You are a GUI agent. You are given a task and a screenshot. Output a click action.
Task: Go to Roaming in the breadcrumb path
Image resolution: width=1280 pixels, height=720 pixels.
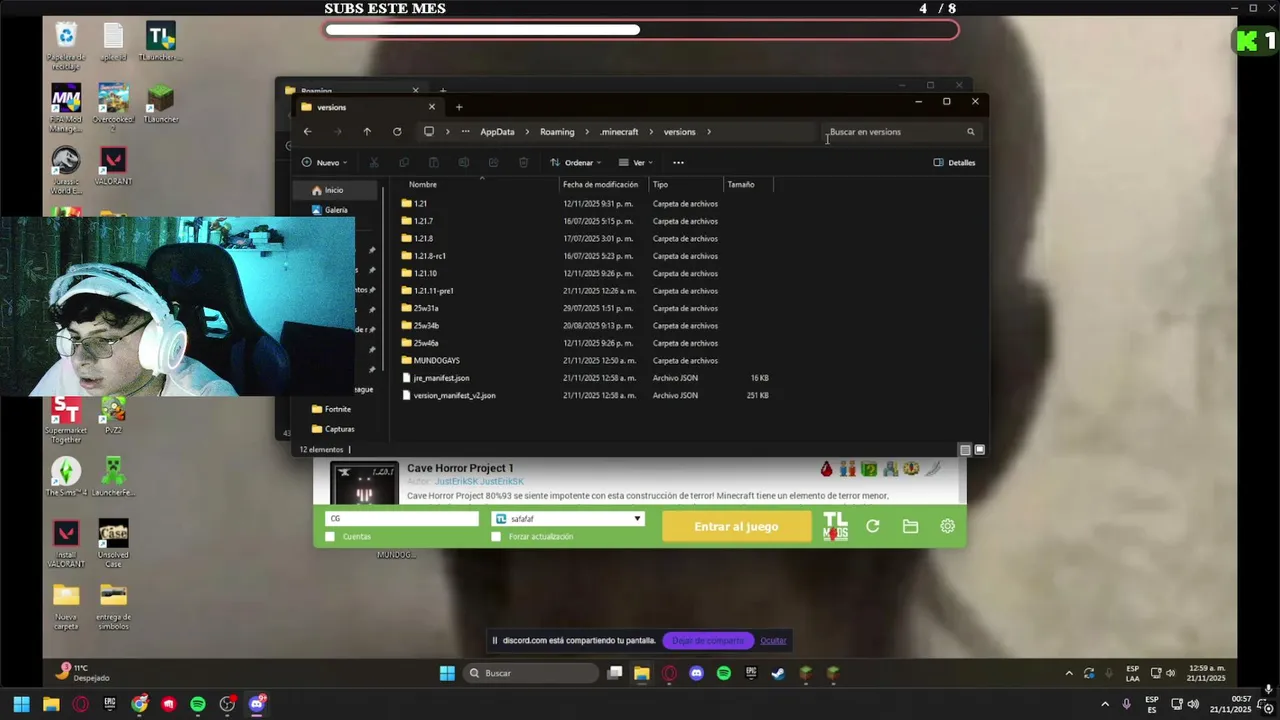[557, 132]
